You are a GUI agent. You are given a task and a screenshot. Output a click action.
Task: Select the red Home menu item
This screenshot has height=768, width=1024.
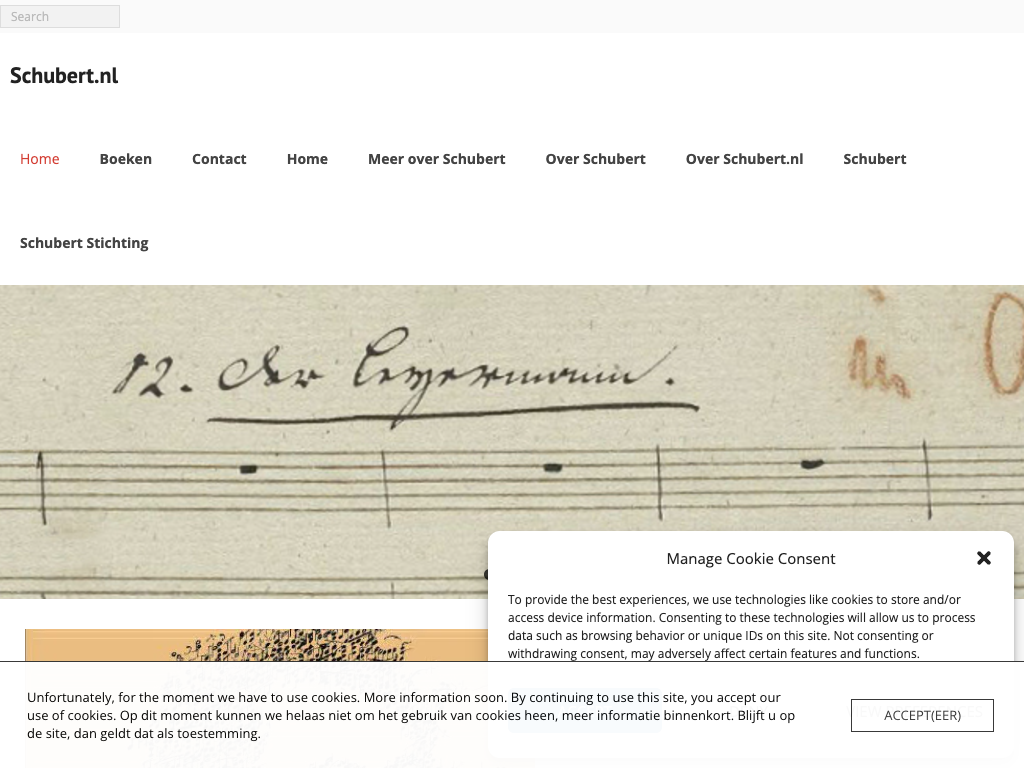pos(40,159)
